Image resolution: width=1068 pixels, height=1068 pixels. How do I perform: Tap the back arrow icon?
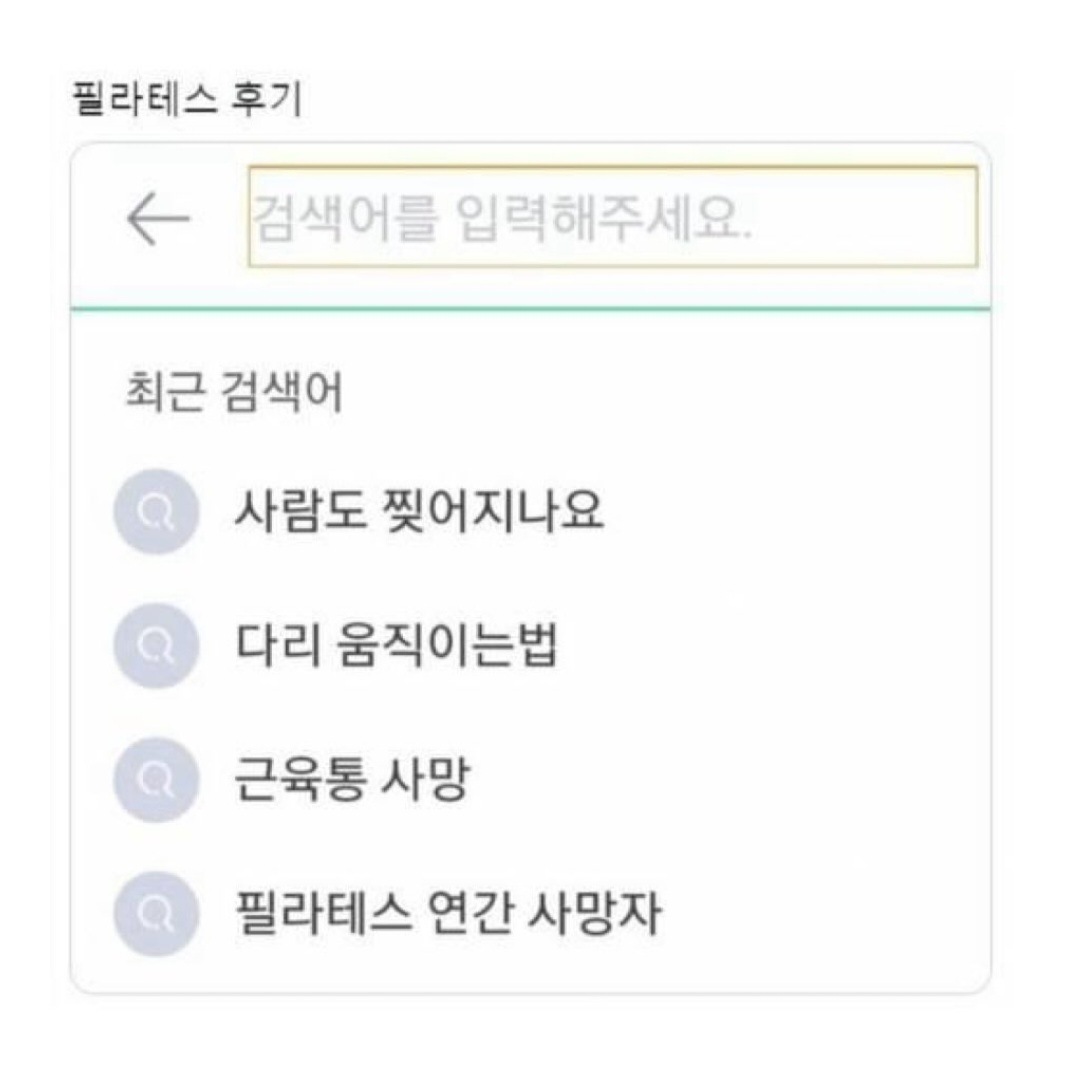click(x=158, y=217)
